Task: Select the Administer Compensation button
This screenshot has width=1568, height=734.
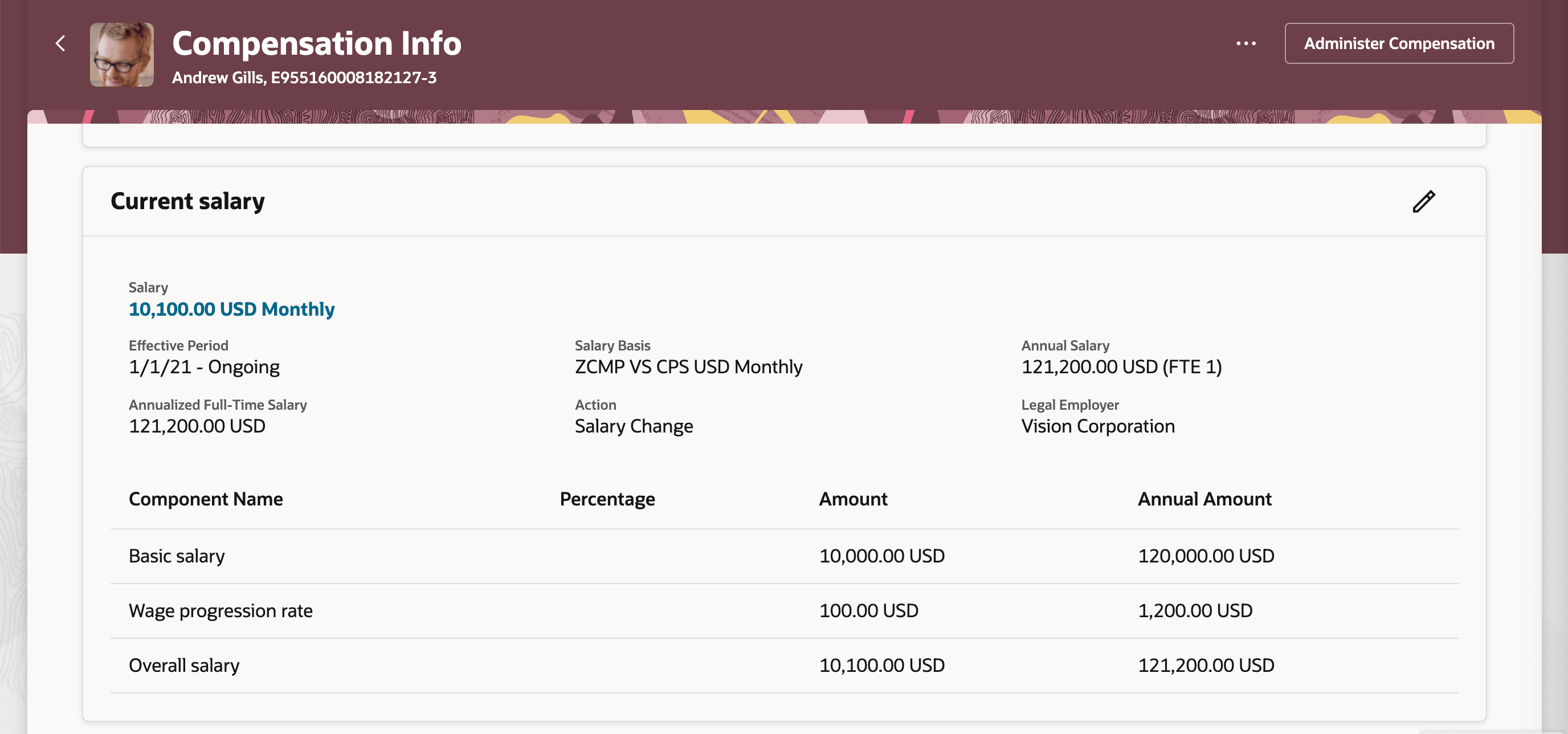Action: 1398,43
